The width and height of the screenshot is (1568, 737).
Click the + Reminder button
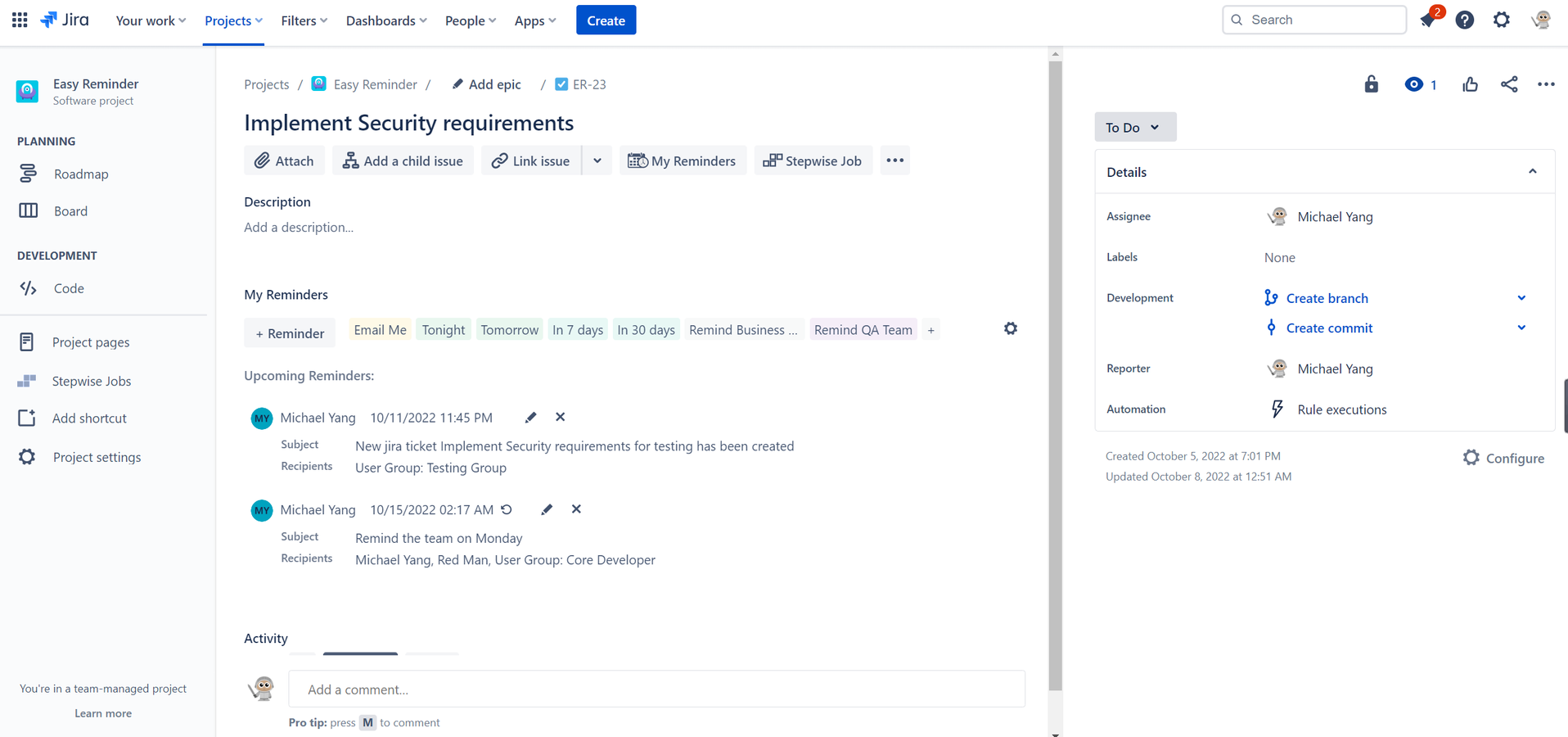click(x=290, y=333)
